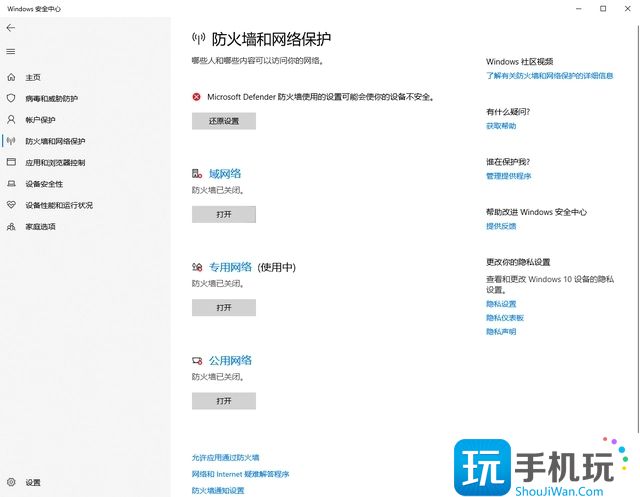640x497 pixels.
Task: Open 病毒和威胁防护 section
Action: click(51, 98)
